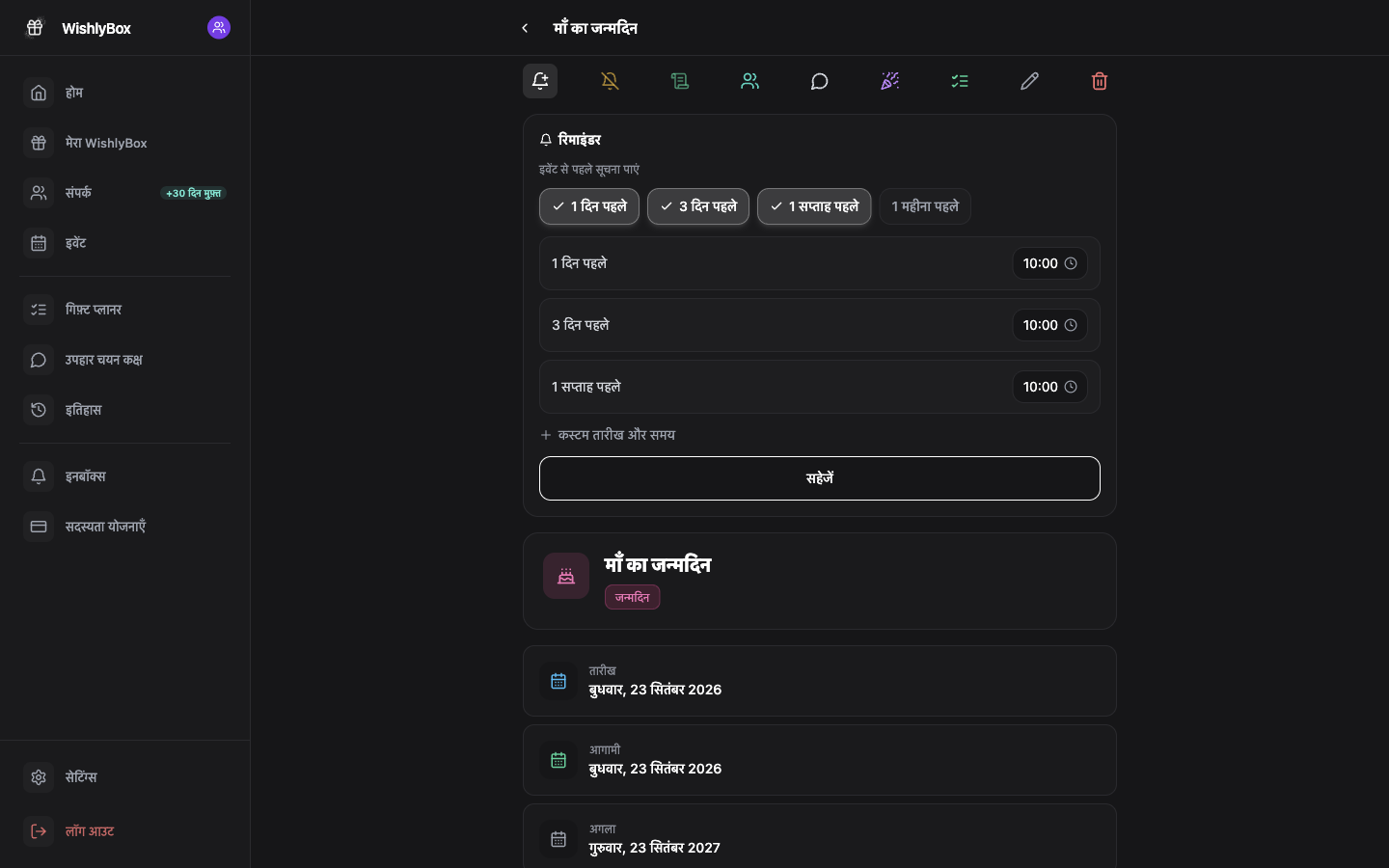Click the mute reminders crossed-bell icon
This screenshot has height=868, width=1389.
[x=610, y=81]
